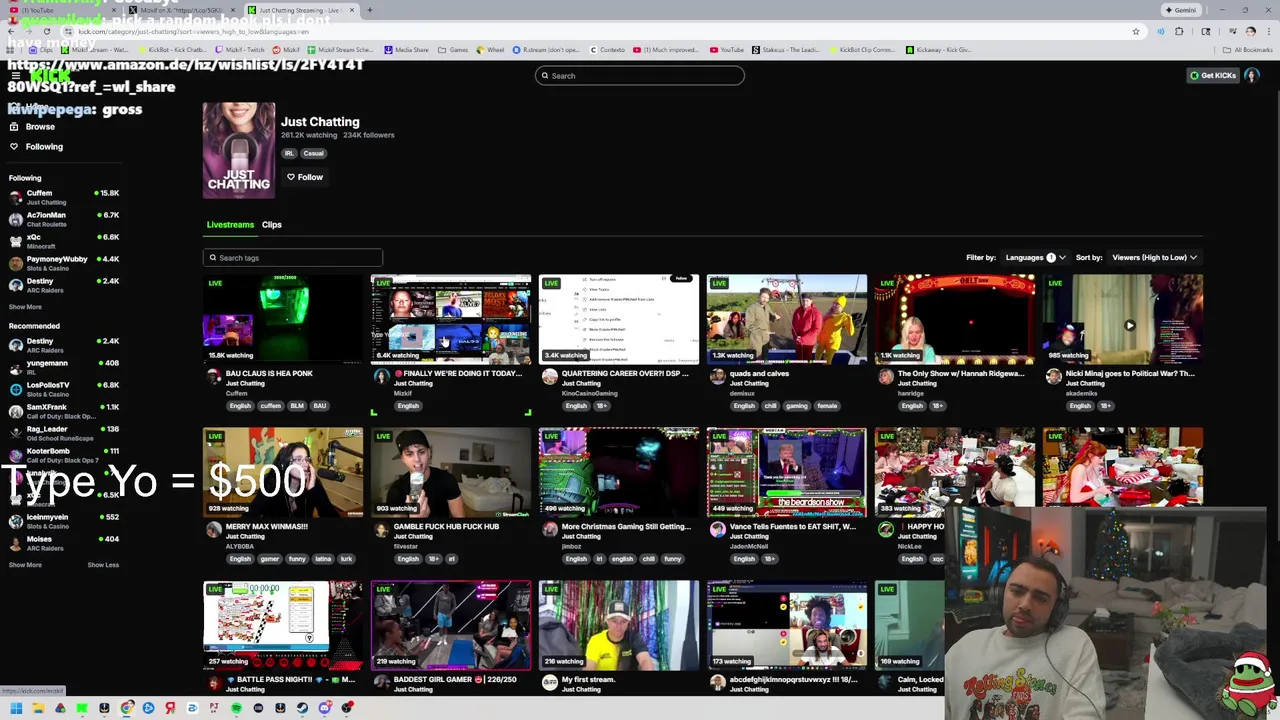Open The Only Show w/ Hannah Ridgeway title
The height and width of the screenshot is (720, 1280).
pos(961,374)
